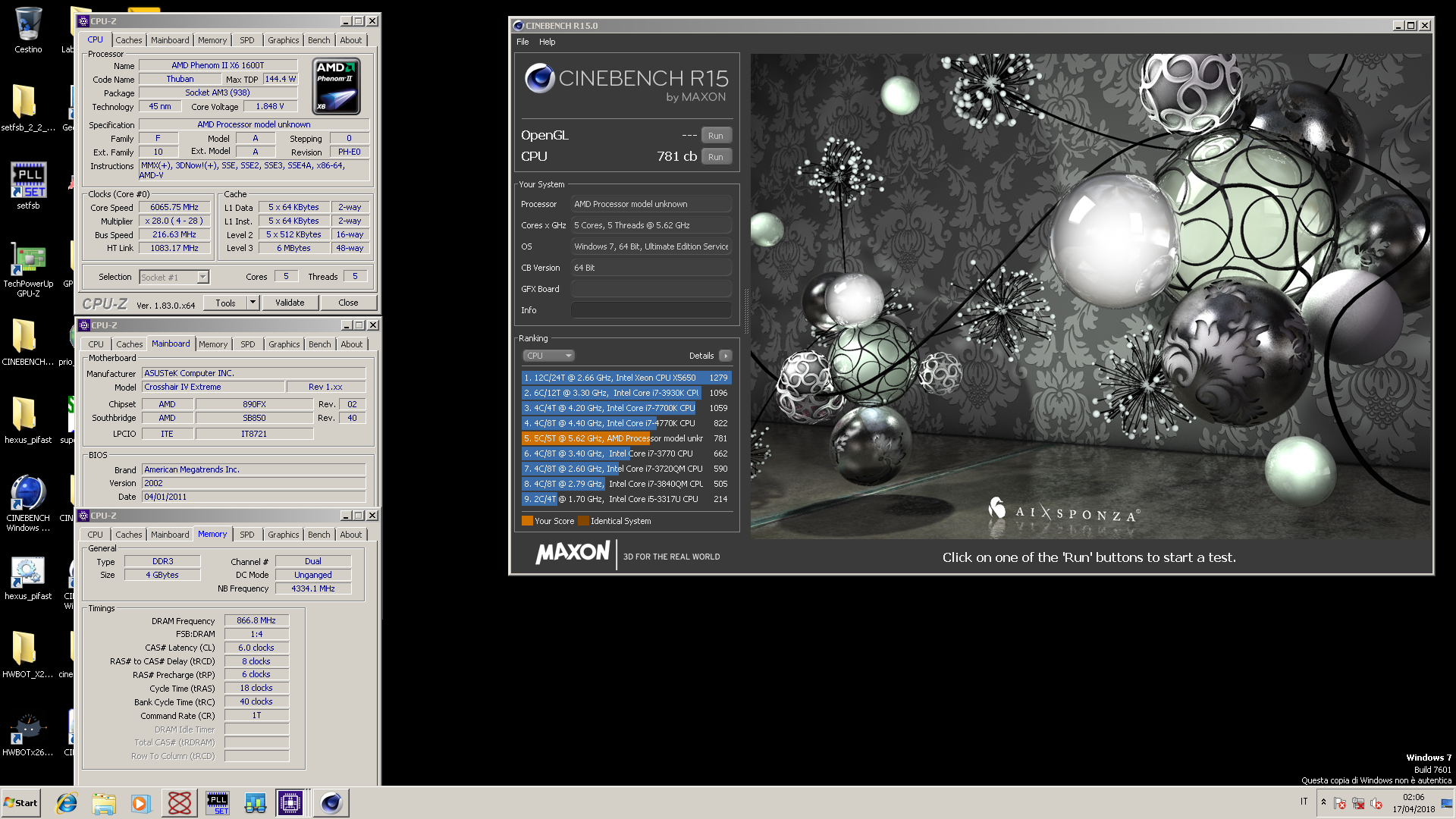Switch to Caches tab in top CPU-Z window
Viewport: 1456px width, 819px height.
tap(128, 40)
